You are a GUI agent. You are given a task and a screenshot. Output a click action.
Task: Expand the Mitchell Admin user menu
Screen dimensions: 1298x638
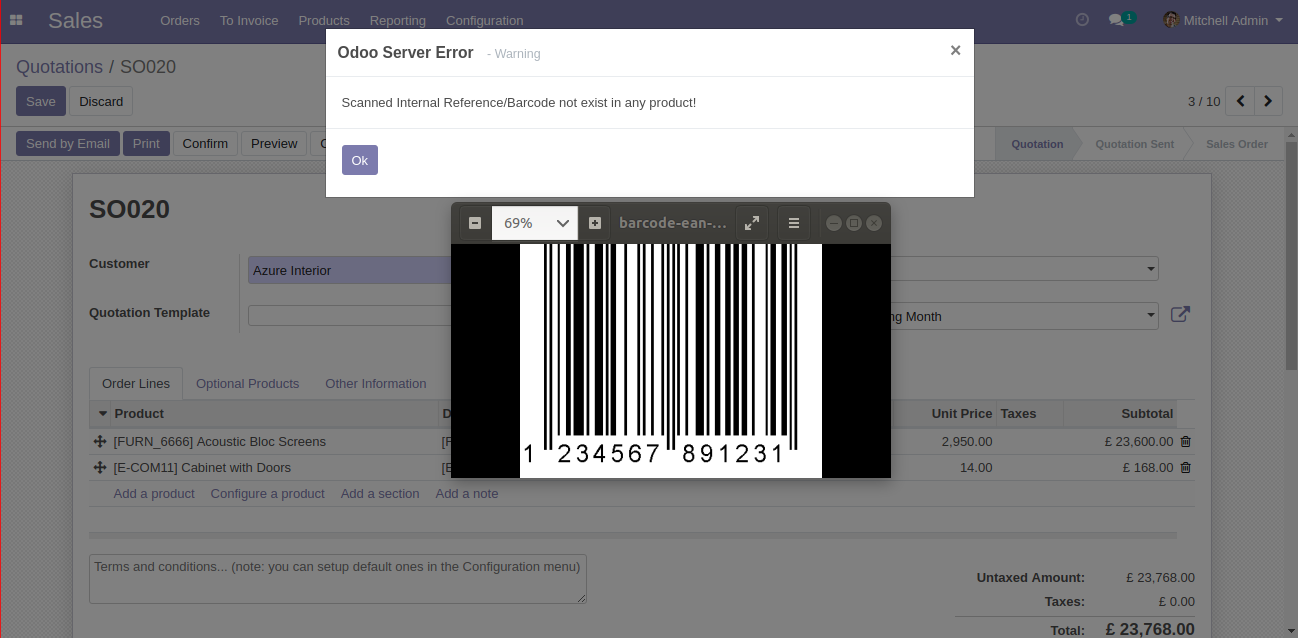[x=1222, y=20]
